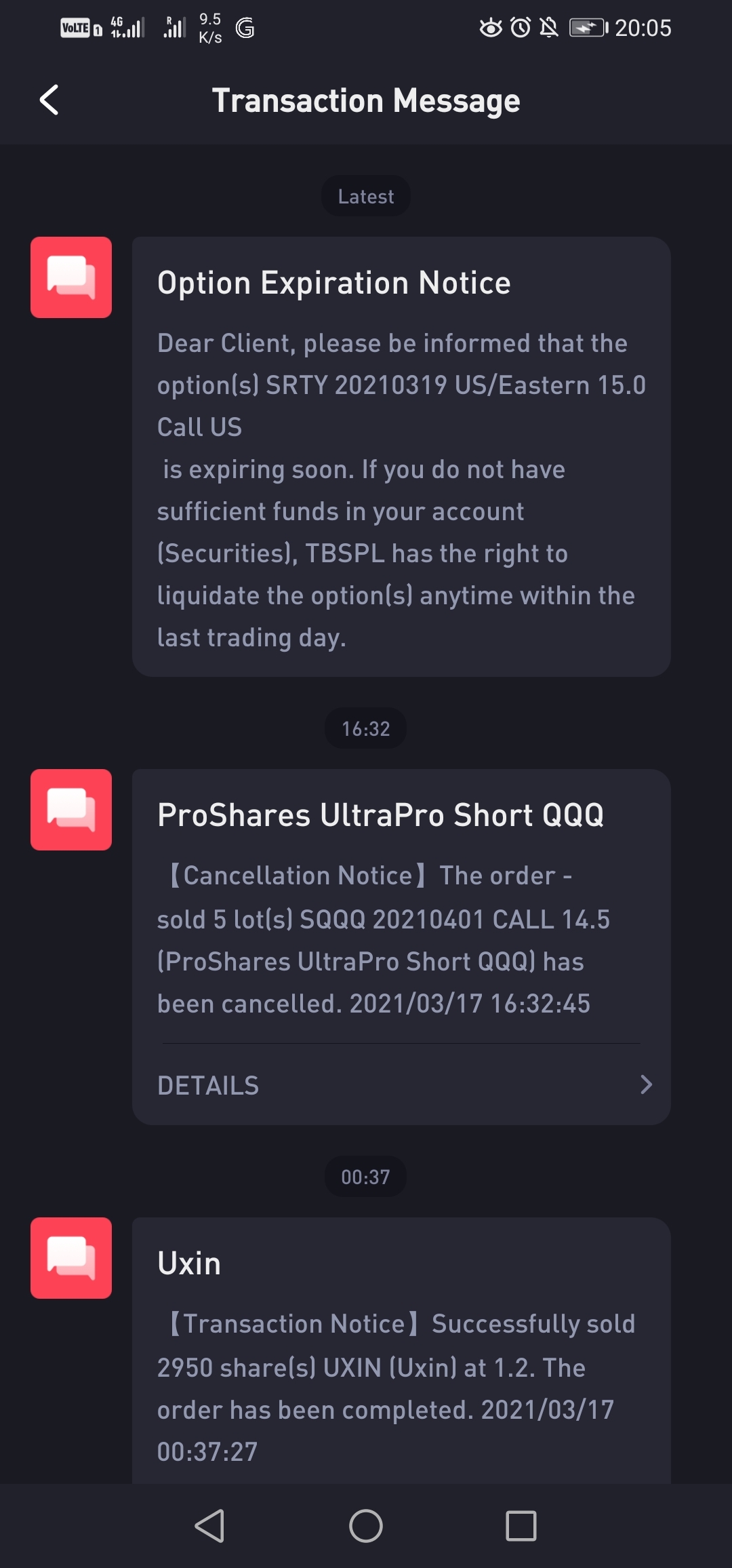Screen dimensions: 732x1568
Task: Tap the Option Expiration Notice message icon
Action: coord(71,277)
